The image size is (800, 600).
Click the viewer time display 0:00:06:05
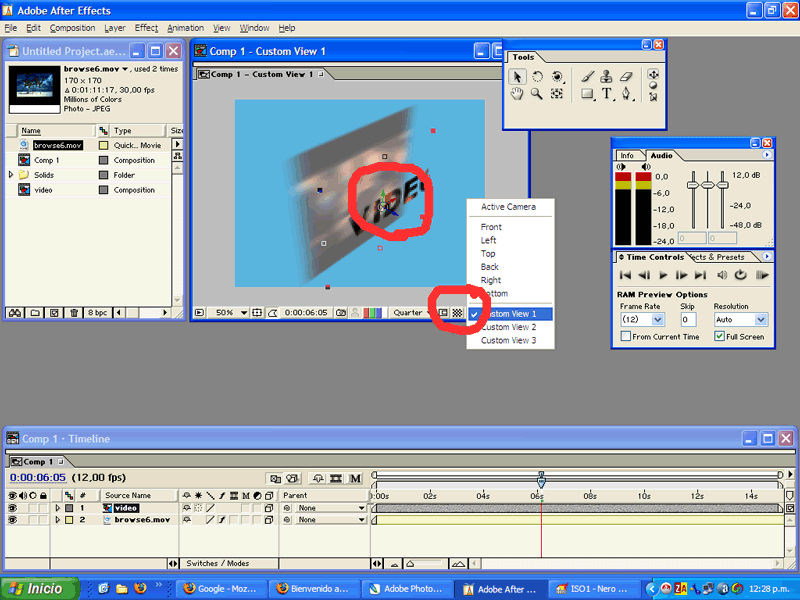306,313
